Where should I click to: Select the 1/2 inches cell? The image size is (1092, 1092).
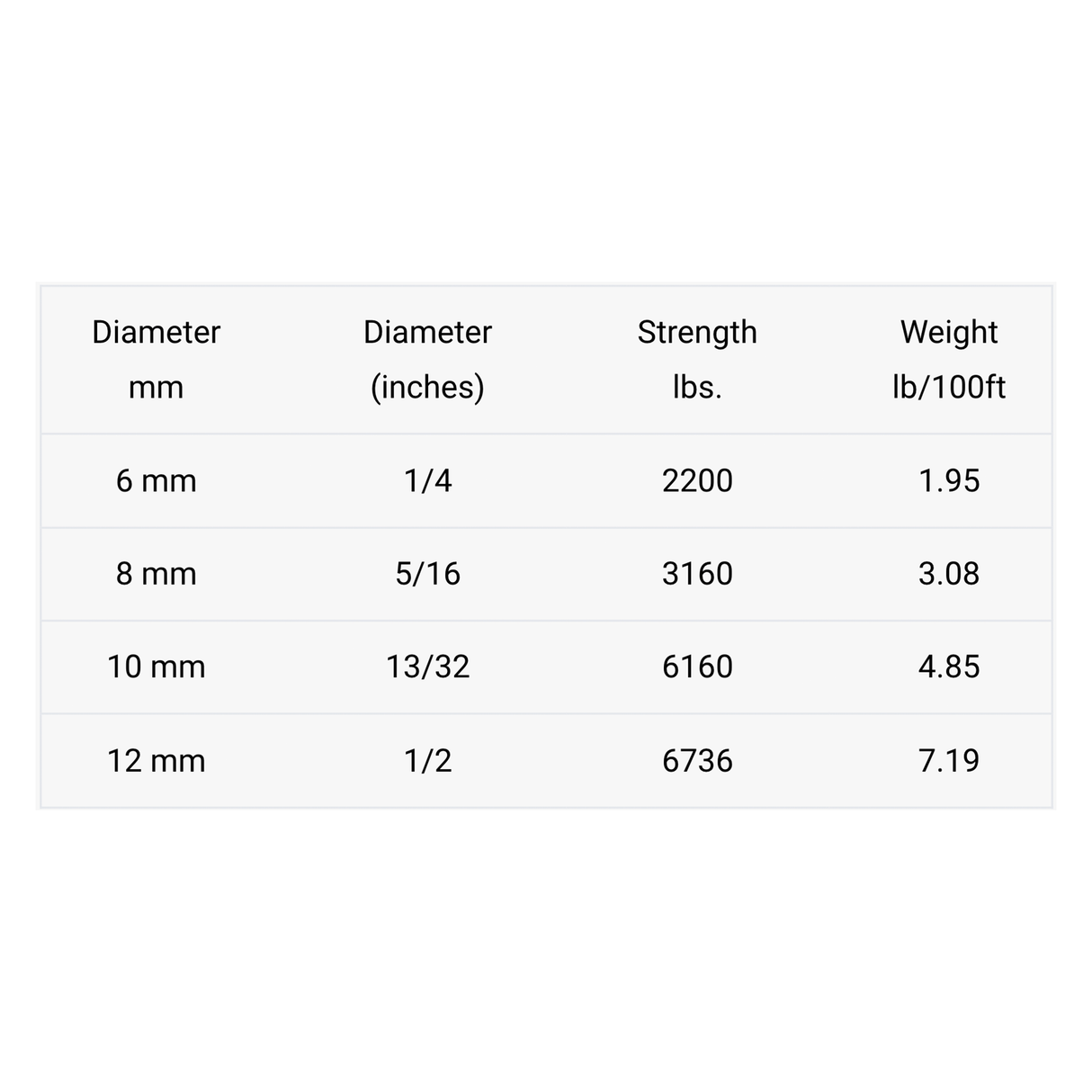[x=427, y=761]
